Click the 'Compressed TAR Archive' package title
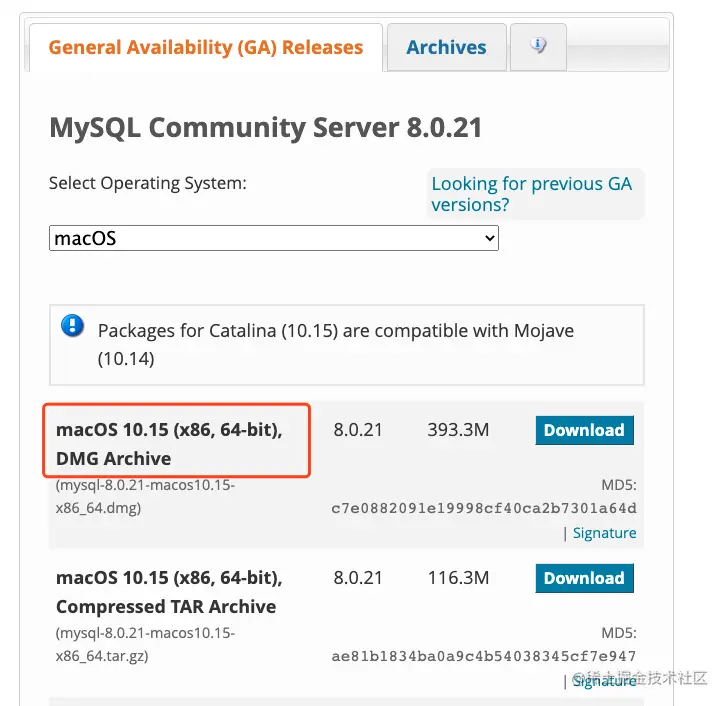Viewport: 727px width, 706px height. (169, 592)
